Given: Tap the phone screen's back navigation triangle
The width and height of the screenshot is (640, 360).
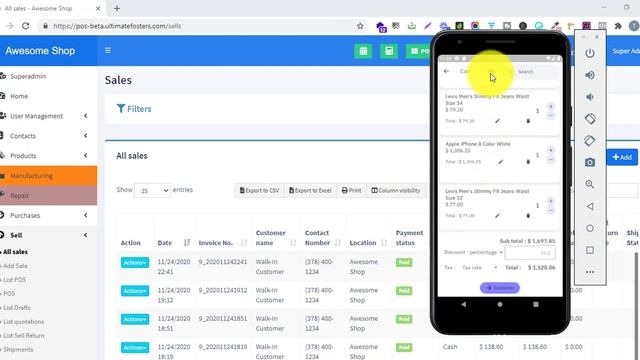Looking at the screenshot, I should pos(464,304).
